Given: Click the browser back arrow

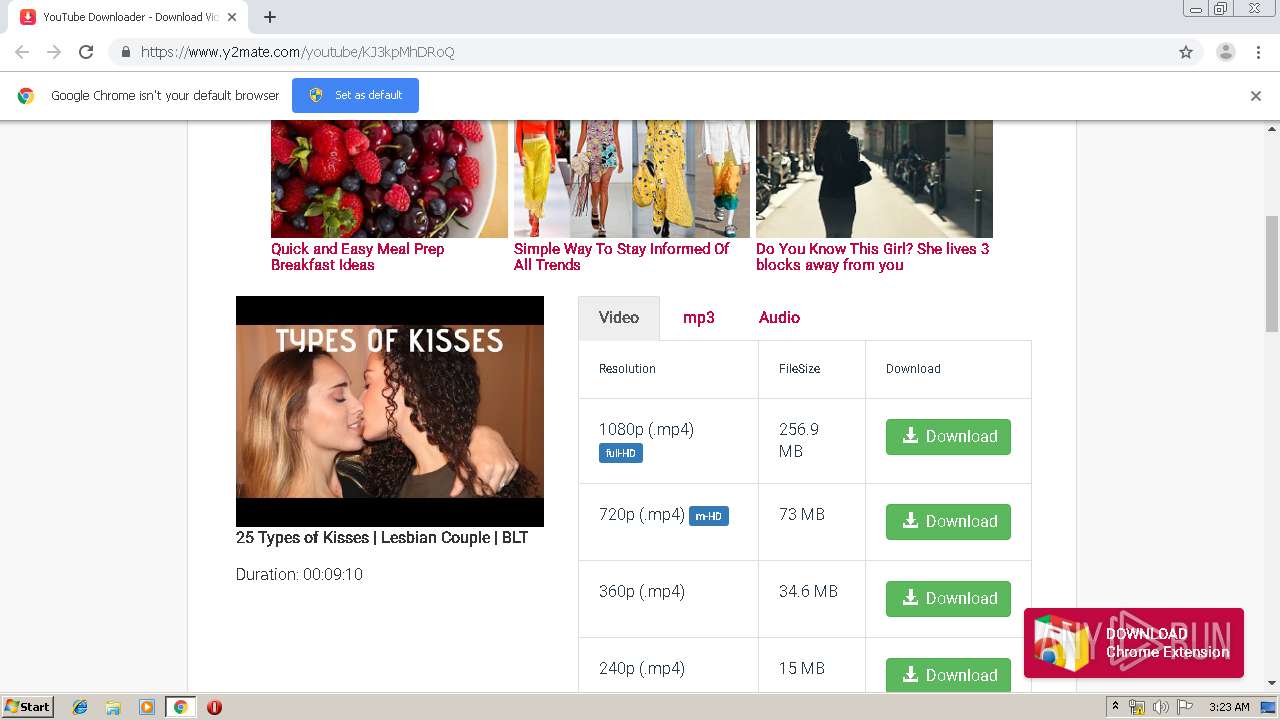Looking at the screenshot, I should click(22, 52).
